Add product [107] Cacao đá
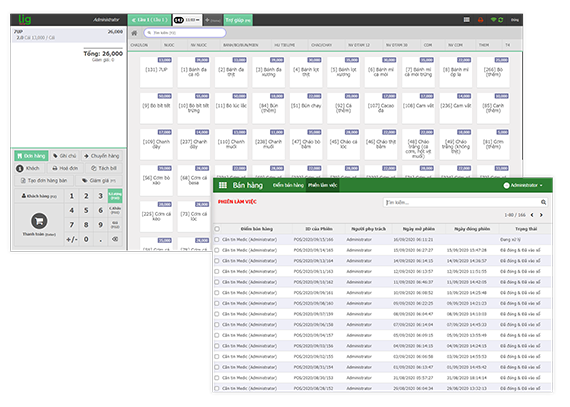This screenshot has width=570, height=407. point(381,108)
